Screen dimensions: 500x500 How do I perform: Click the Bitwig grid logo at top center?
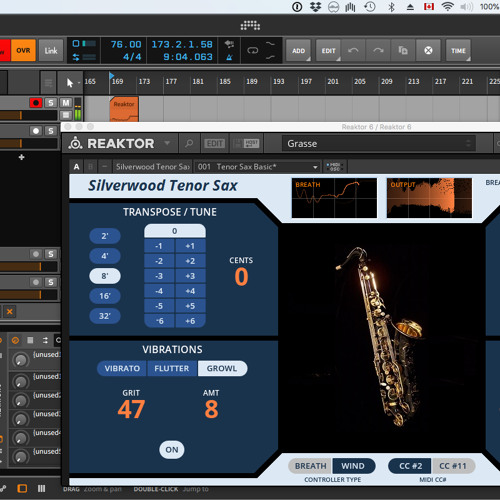pos(250,25)
